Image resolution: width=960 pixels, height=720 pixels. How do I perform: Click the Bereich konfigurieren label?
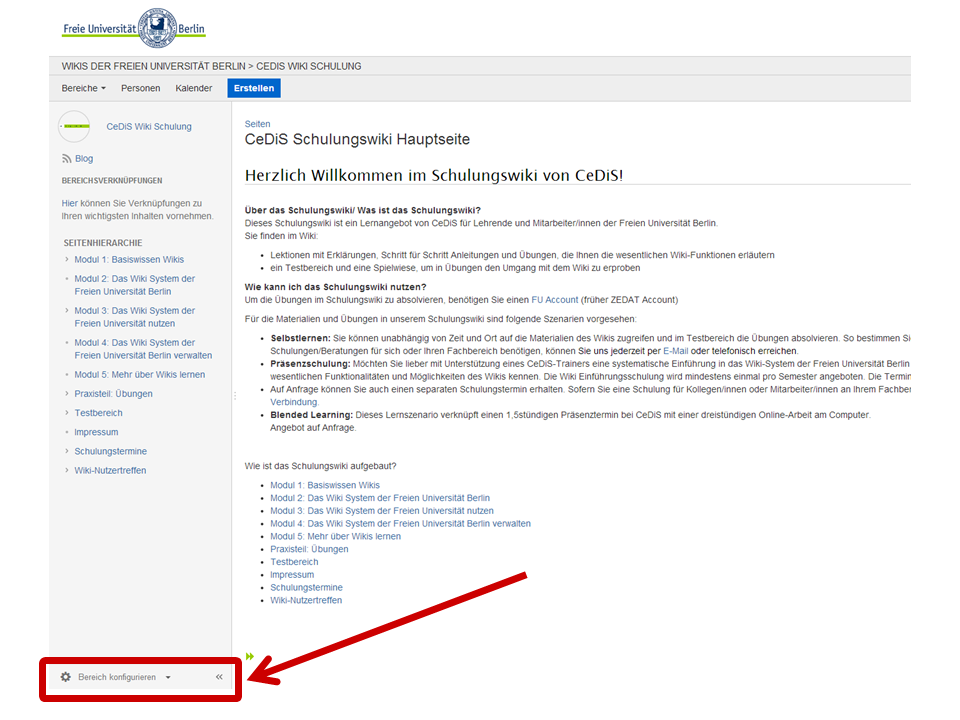point(117,677)
